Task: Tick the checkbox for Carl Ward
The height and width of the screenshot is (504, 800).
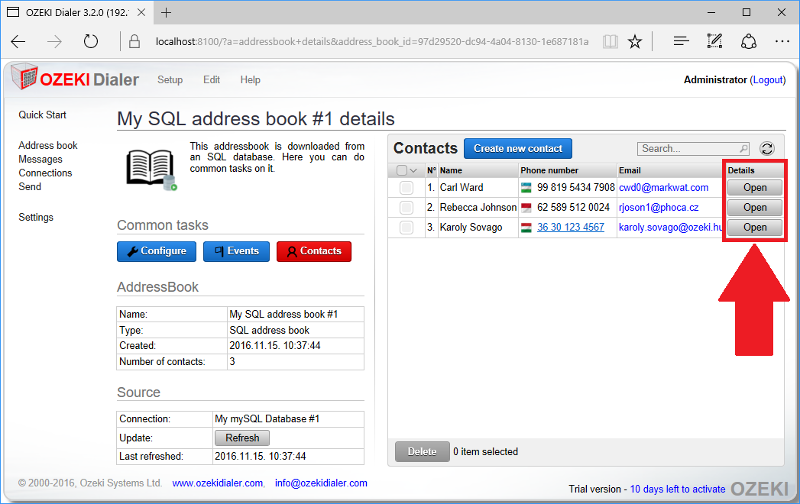Action: (x=406, y=188)
